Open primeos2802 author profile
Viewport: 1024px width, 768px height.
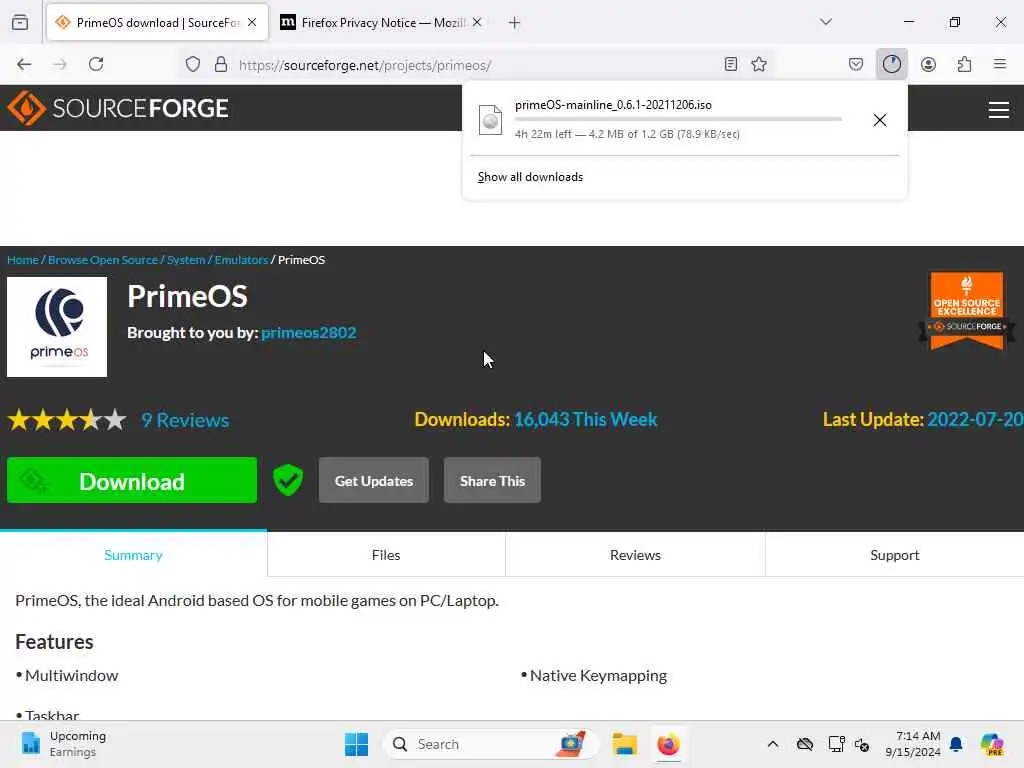pyautogui.click(x=309, y=332)
